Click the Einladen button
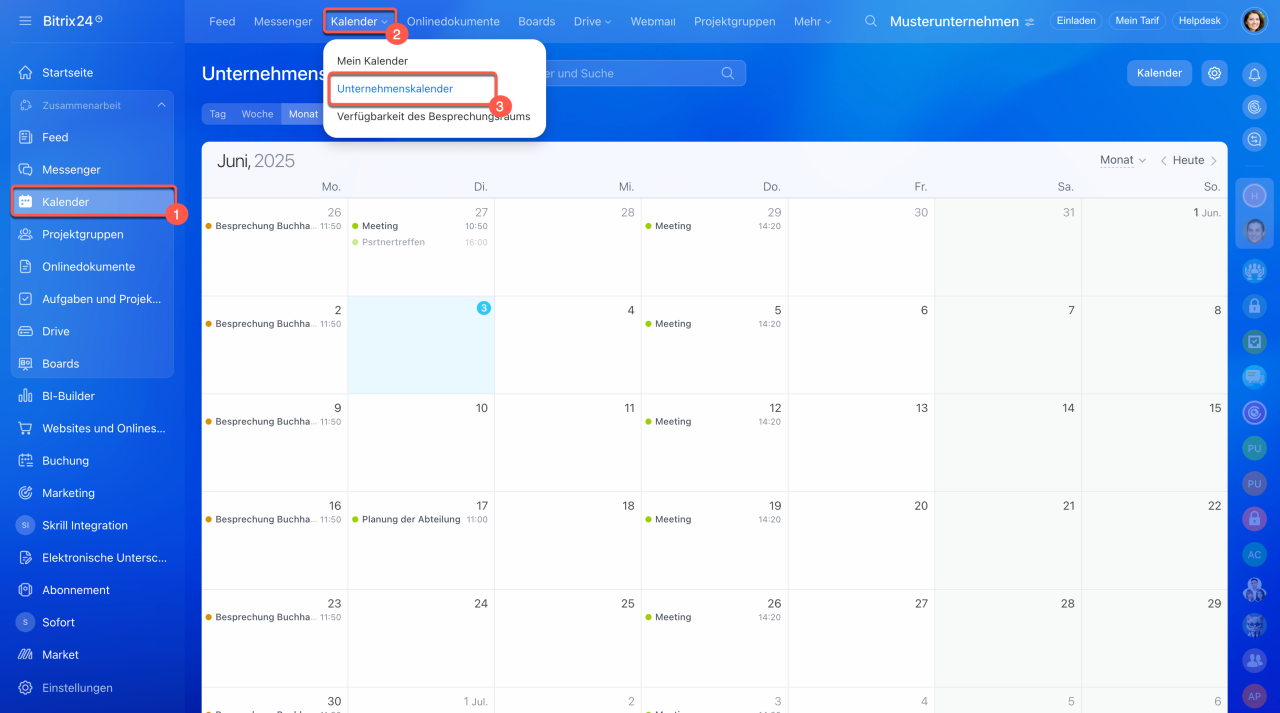The width and height of the screenshot is (1280, 713). coord(1076,21)
